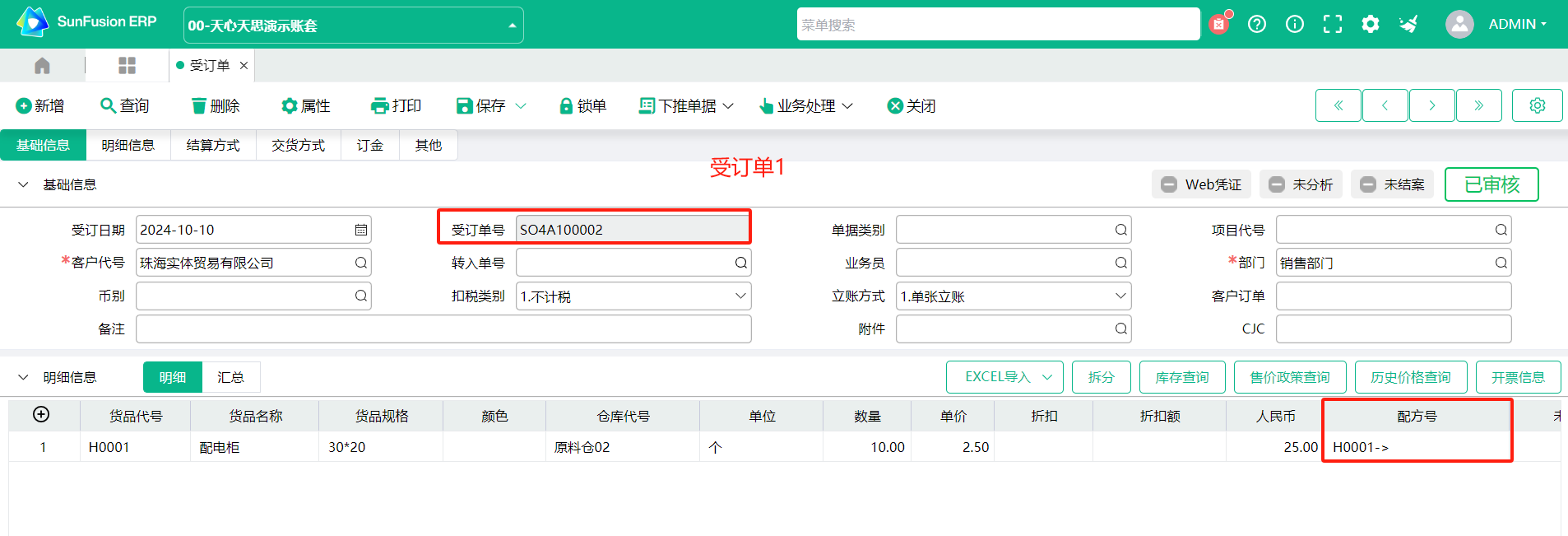Toggle the Web凭证 status
1568x536 pixels.
[x=1201, y=184]
